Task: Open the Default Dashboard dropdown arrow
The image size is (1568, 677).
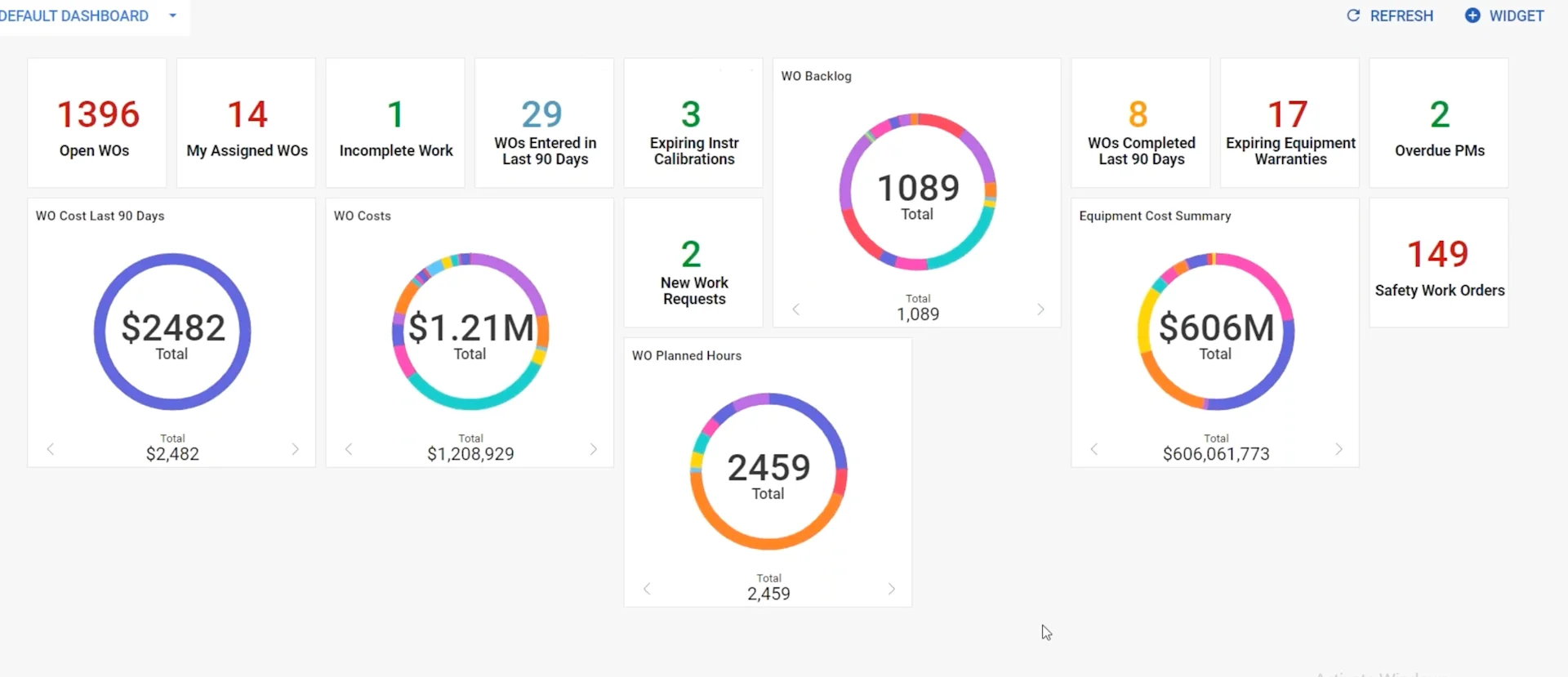Action: click(172, 16)
